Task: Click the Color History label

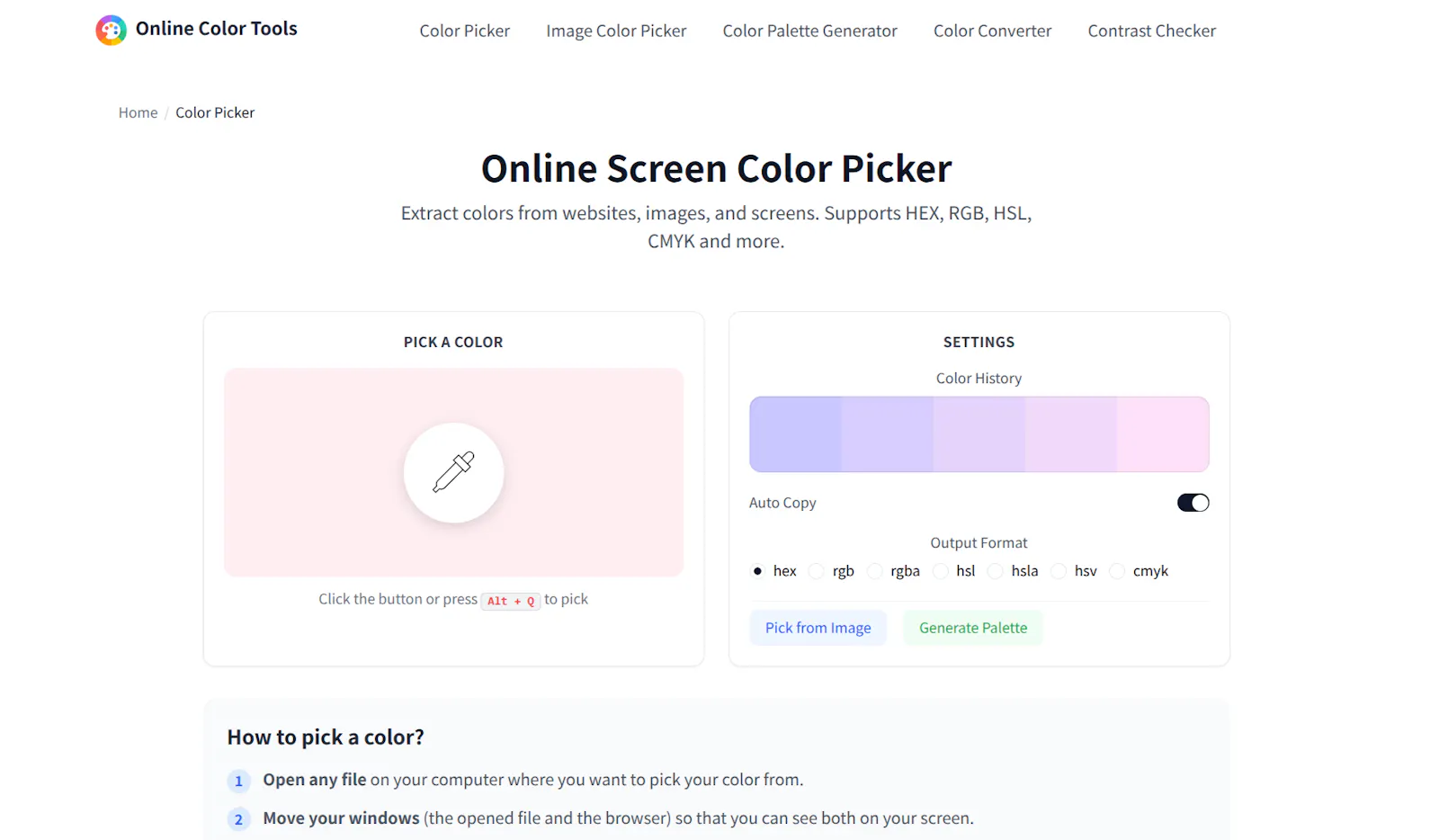Action: pyautogui.click(x=979, y=379)
